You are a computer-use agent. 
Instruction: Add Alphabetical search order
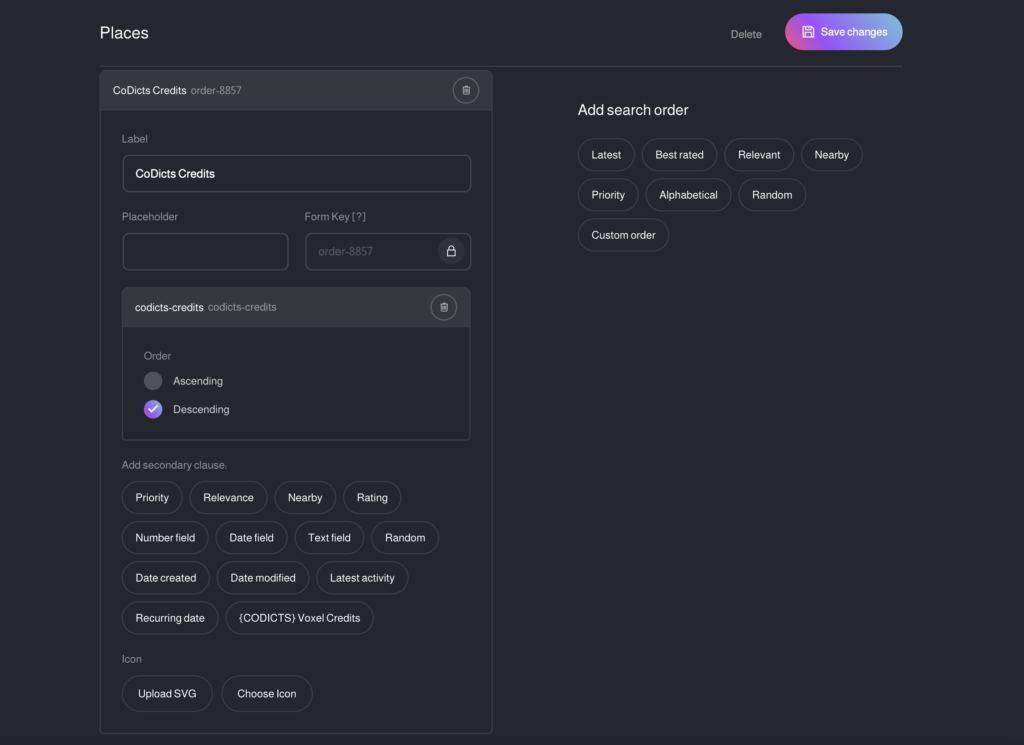(688, 195)
